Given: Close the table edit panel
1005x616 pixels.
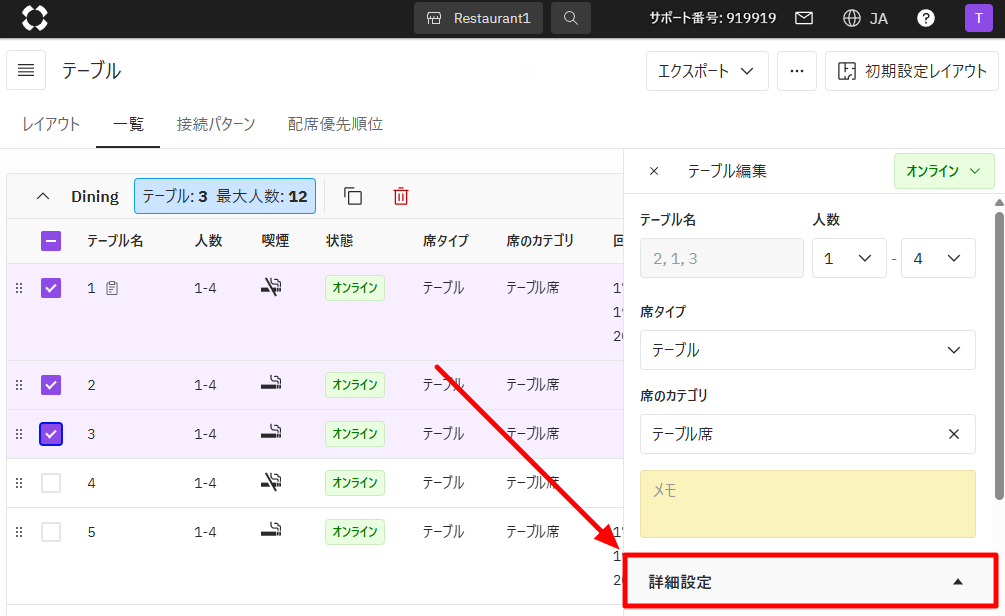Looking at the screenshot, I should pos(654,171).
